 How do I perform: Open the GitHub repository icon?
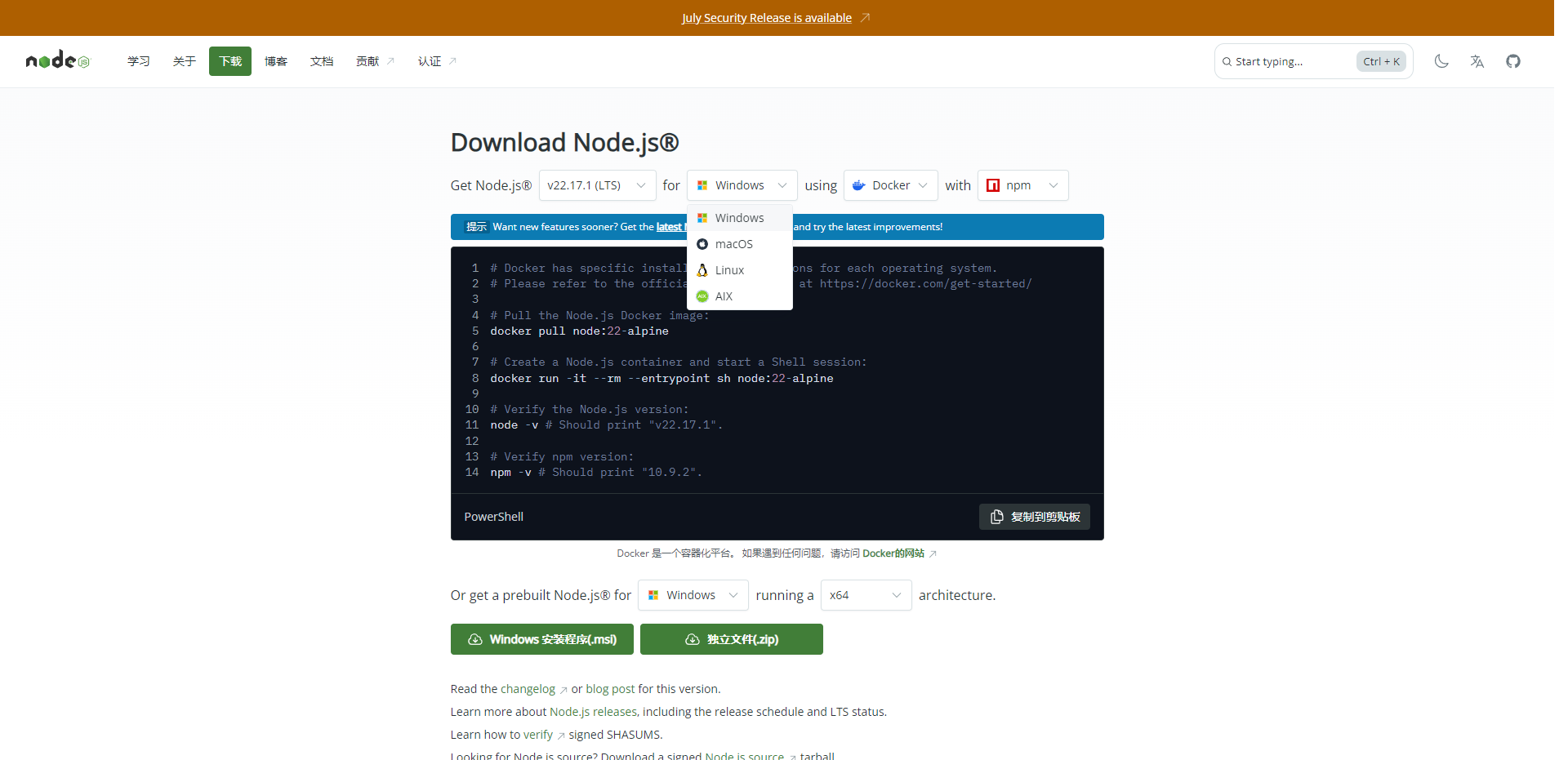[1513, 61]
